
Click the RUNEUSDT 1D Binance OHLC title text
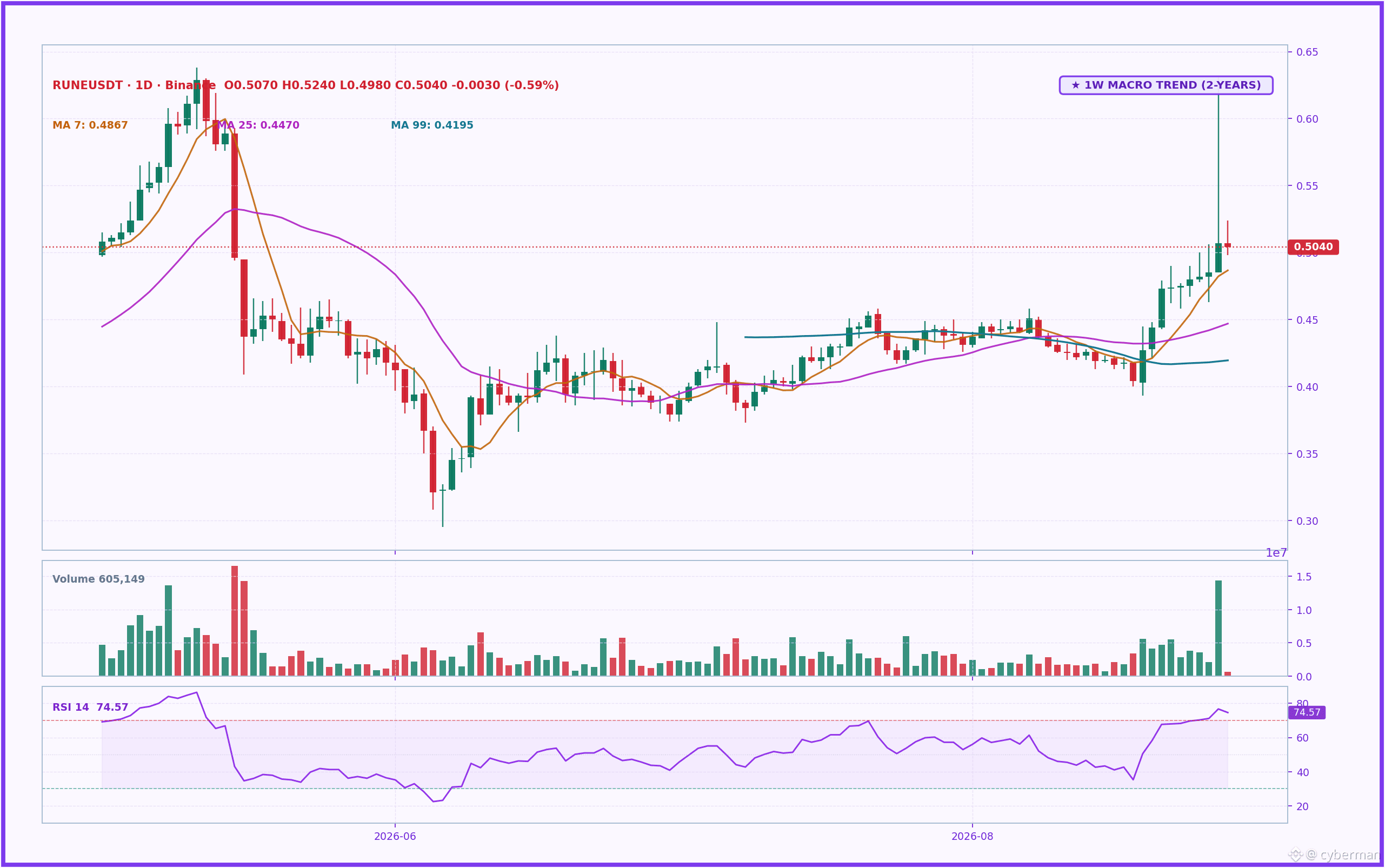(x=305, y=85)
